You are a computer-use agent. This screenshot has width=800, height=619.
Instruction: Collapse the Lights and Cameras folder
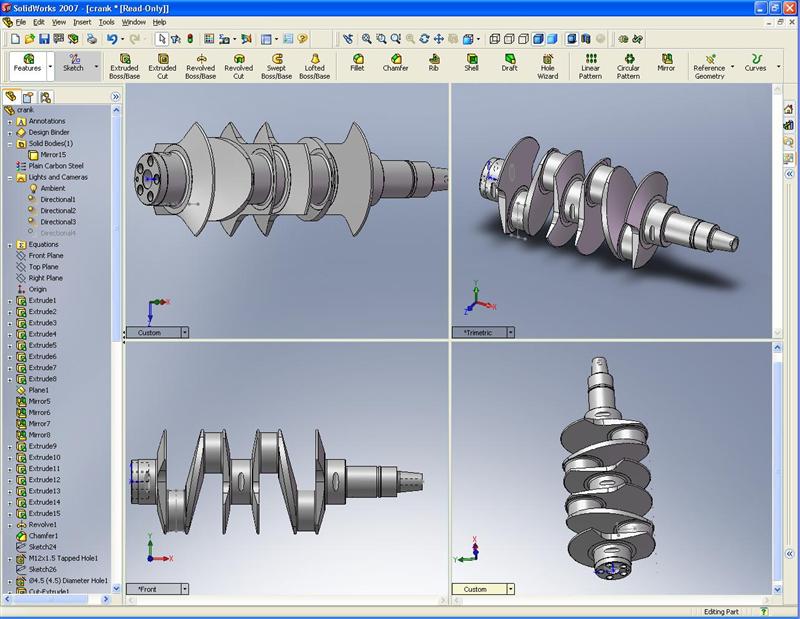pos(10,177)
